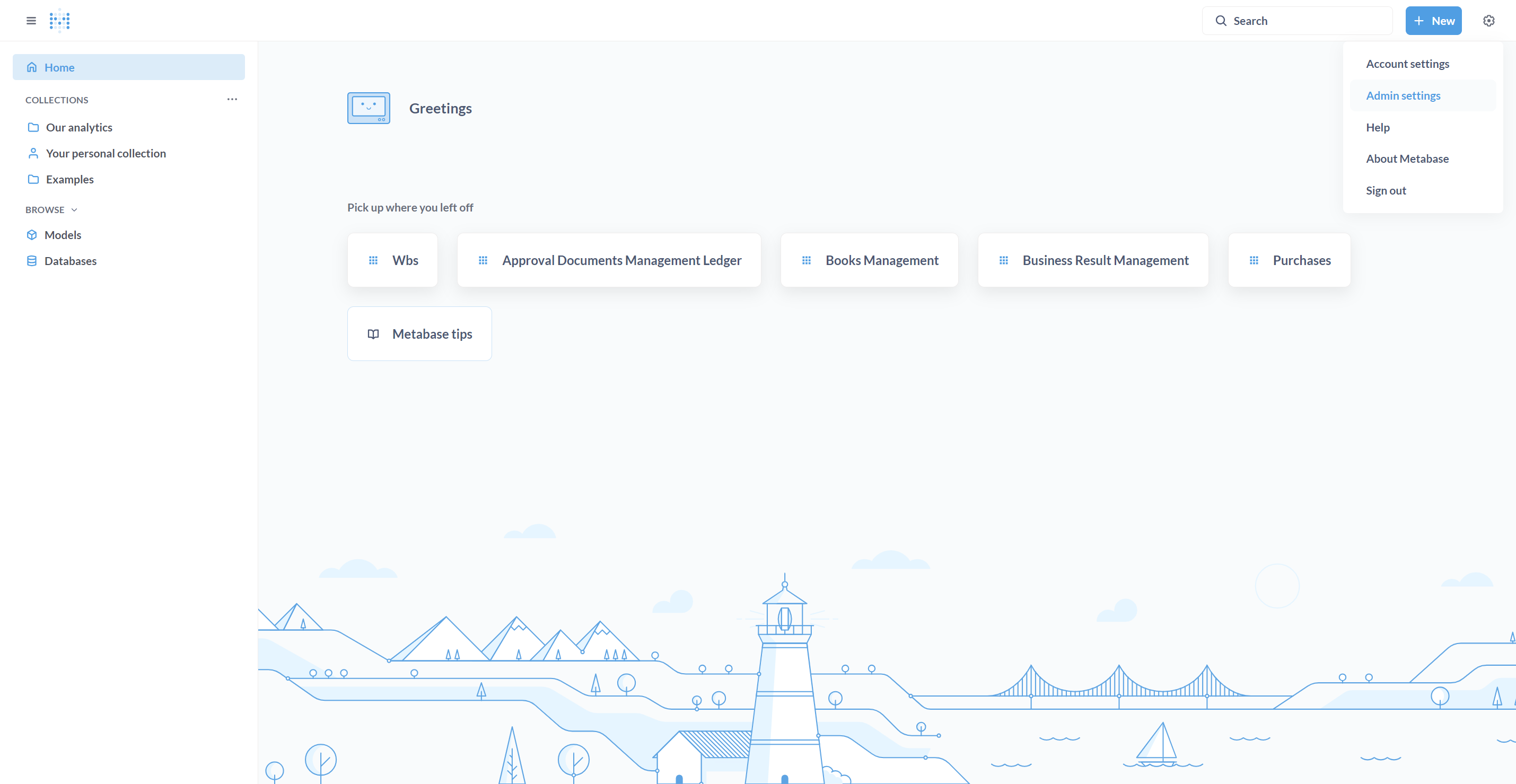Open Our analytics collection
The height and width of the screenshot is (784, 1516).
tap(128, 127)
